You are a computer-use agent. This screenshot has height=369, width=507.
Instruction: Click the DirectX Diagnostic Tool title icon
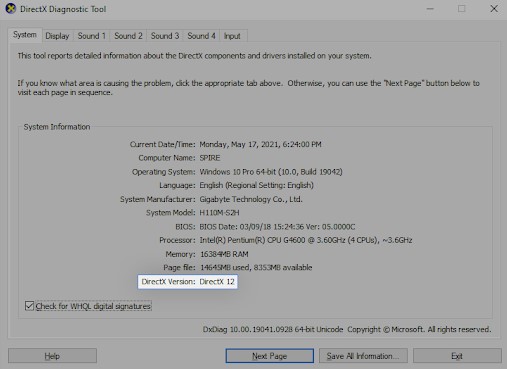(x=10, y=9)
